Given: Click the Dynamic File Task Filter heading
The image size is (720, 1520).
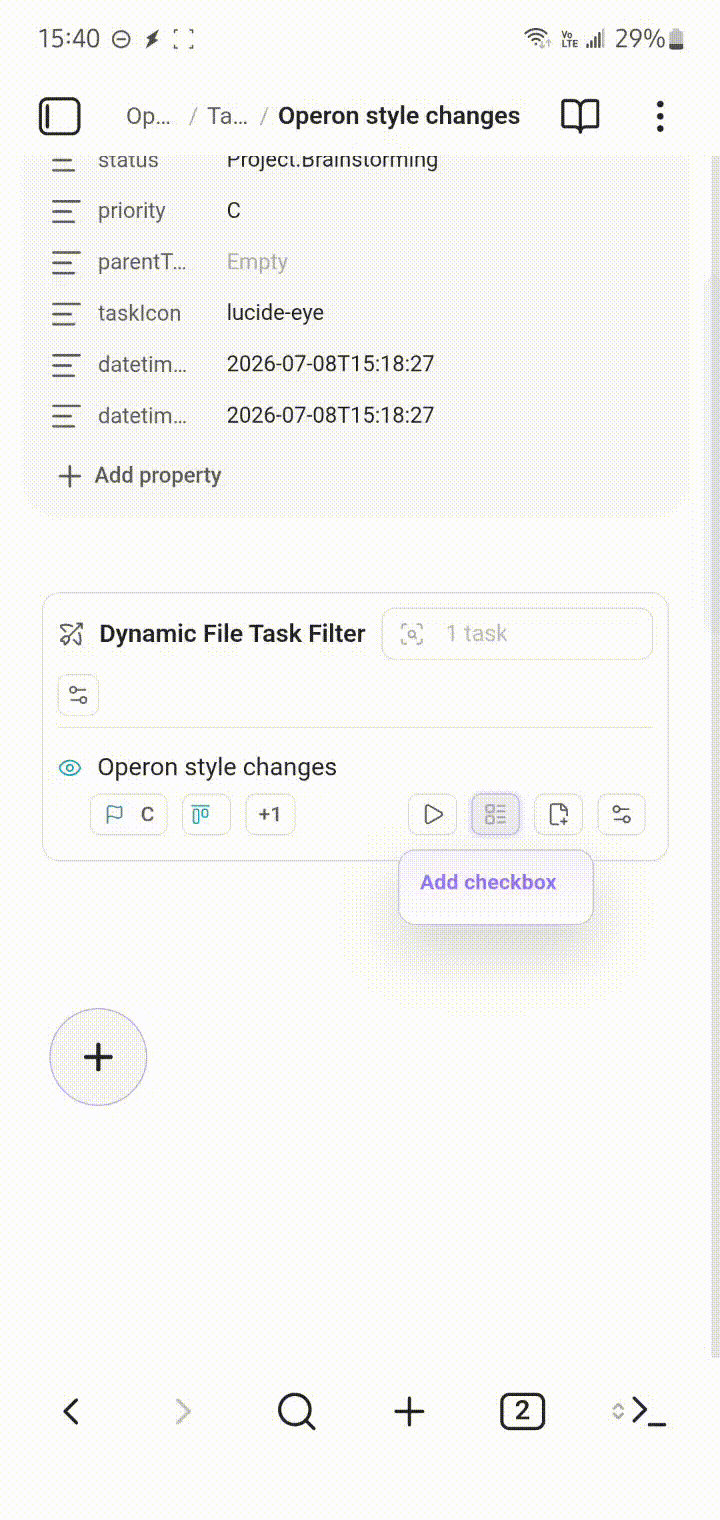Looking at the screenshot, I should click(x=232, y=633).
